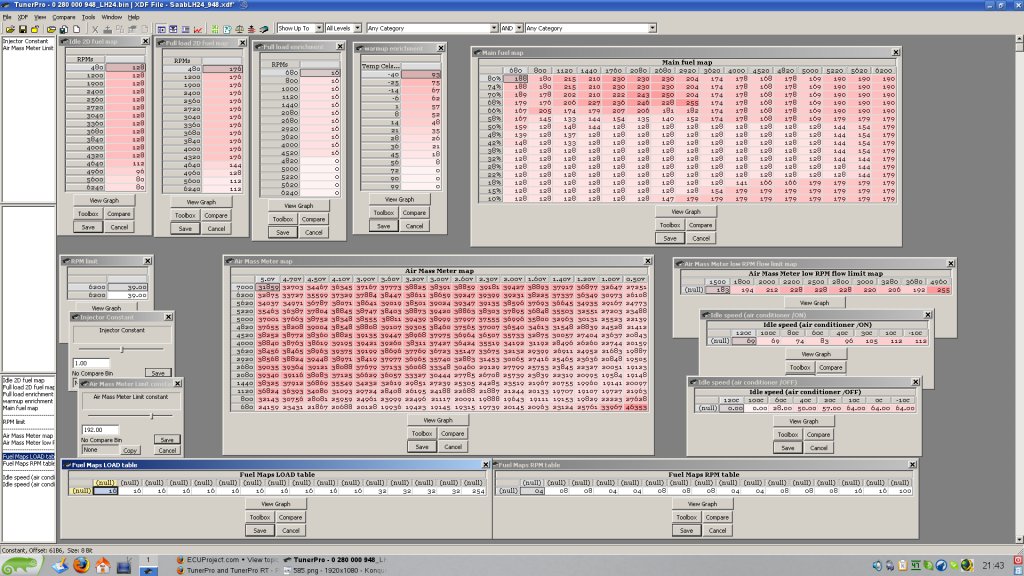Click View Graph in Main fuel map
1024x576 pixels.
pos(686,212)
